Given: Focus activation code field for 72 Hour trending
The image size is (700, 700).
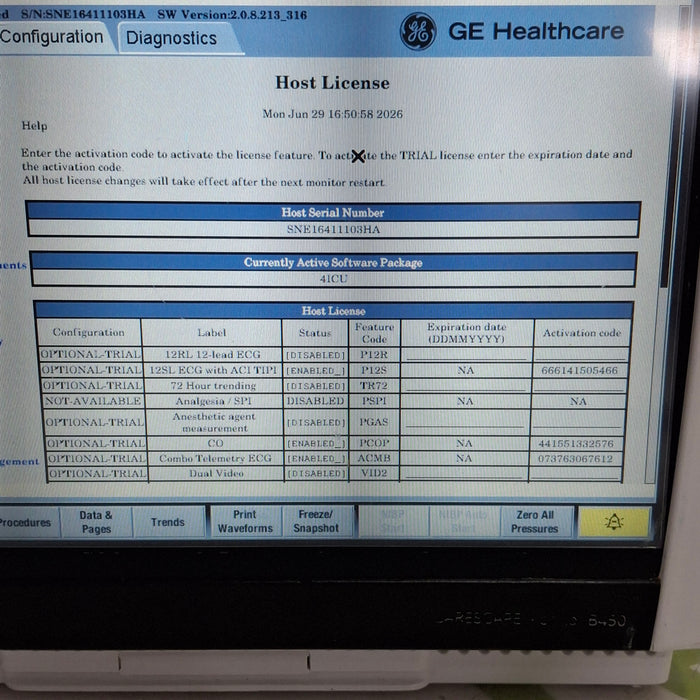Looking at the screenshot, I should [x=579, y=385].
